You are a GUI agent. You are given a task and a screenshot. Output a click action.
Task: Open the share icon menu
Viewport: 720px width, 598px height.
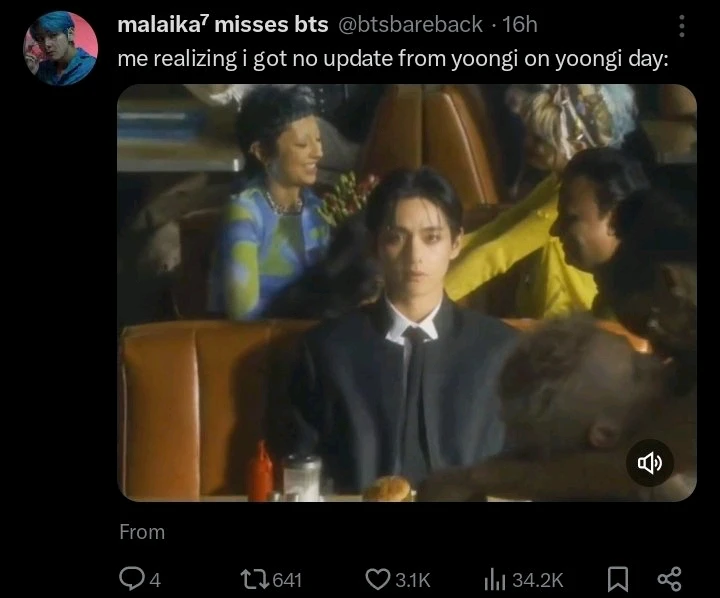(x=668, y=579)
